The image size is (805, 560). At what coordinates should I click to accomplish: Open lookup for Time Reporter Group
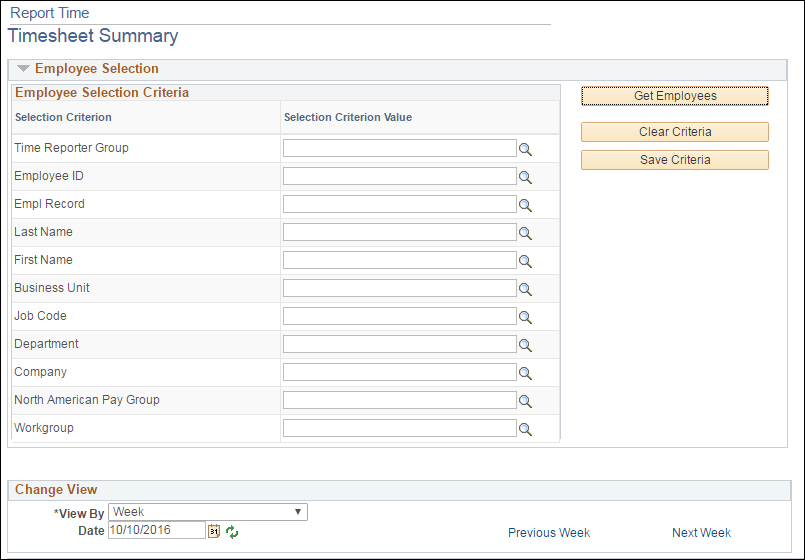tap(525, 149)
